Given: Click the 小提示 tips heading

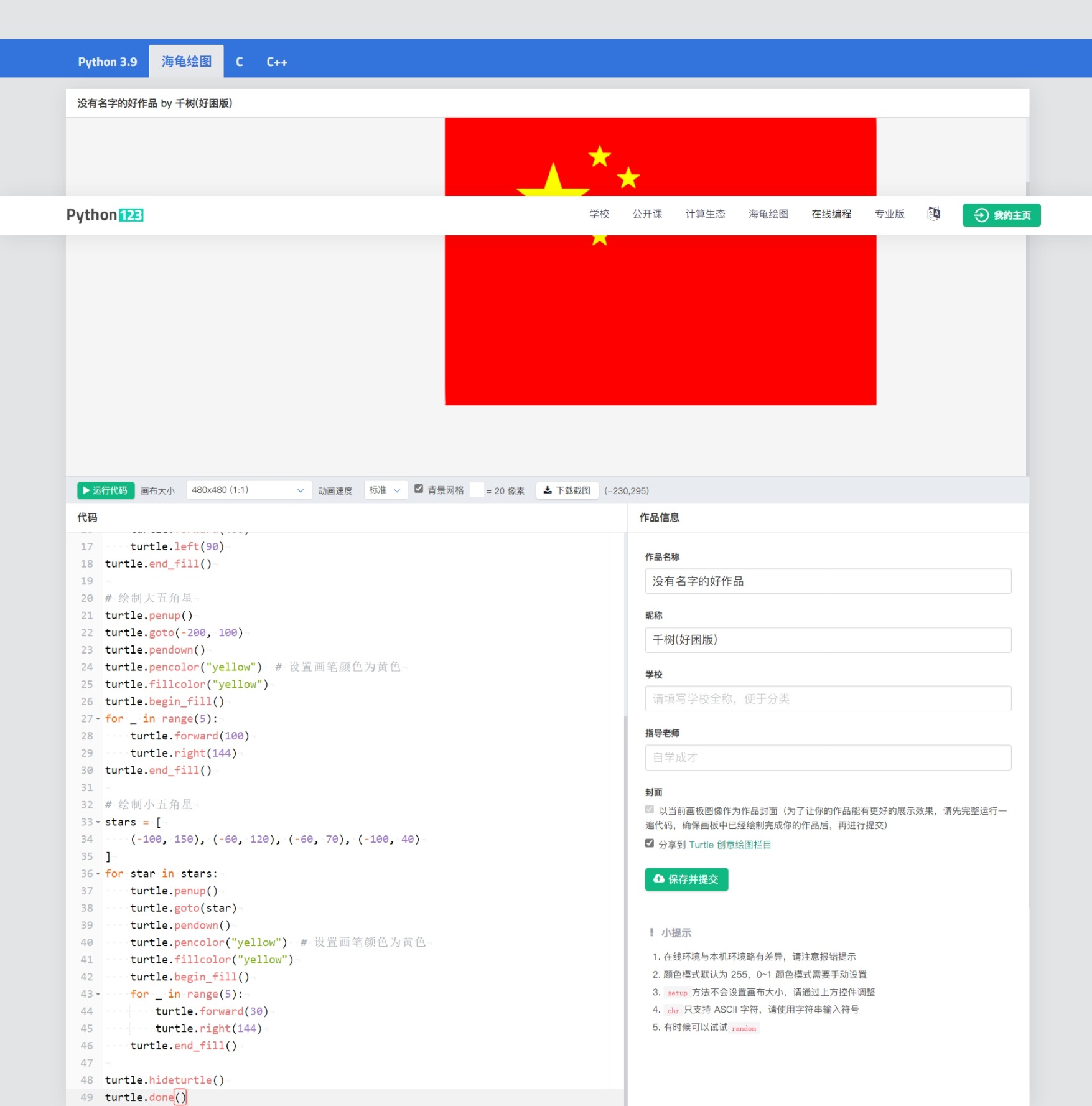Looking at the screenshot, I should (x=676, y=932).
